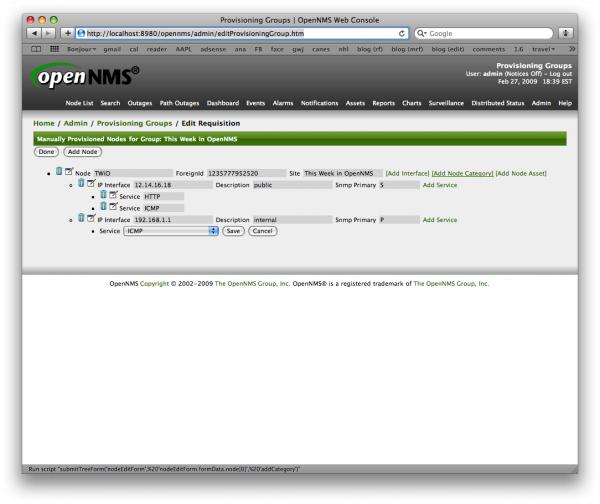Click Notices Off link in header
The height and width of the screenshot is (504, 600).
[523, 73]
